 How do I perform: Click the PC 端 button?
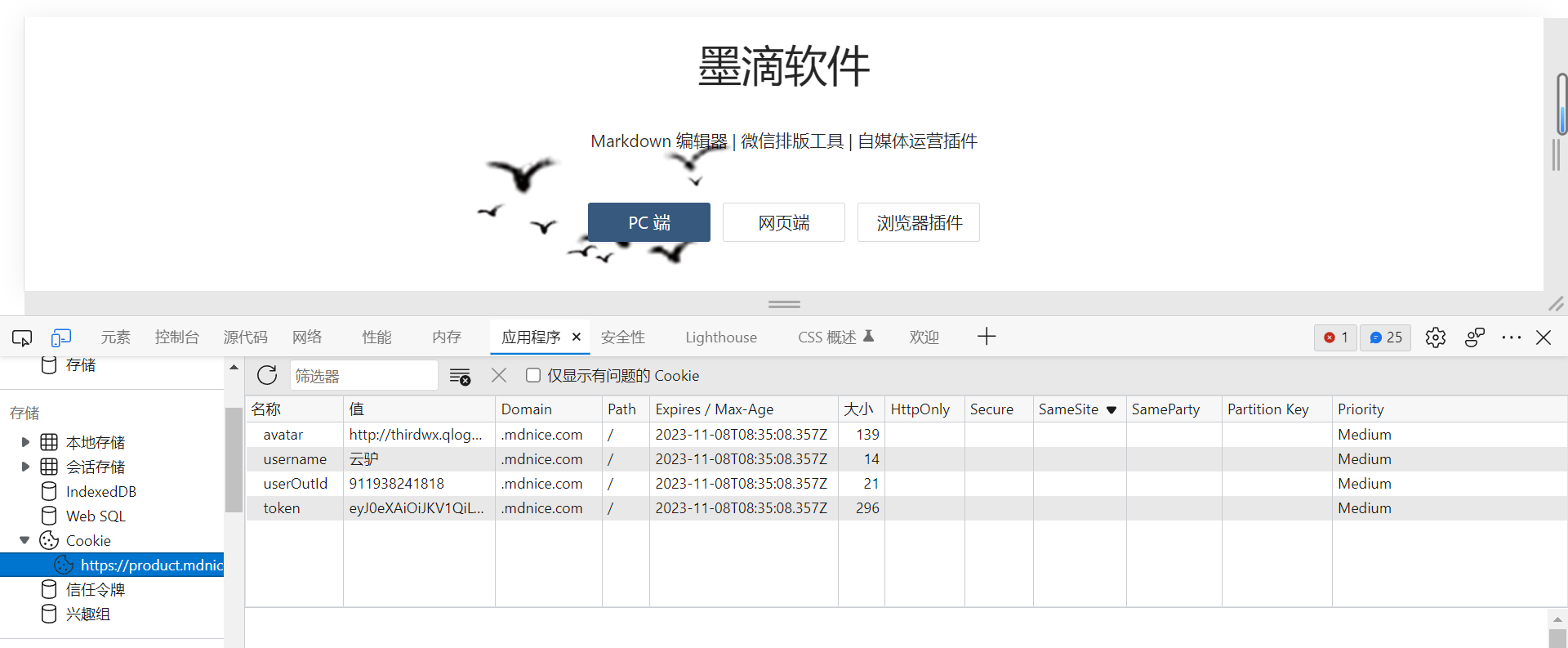[649, 222]
